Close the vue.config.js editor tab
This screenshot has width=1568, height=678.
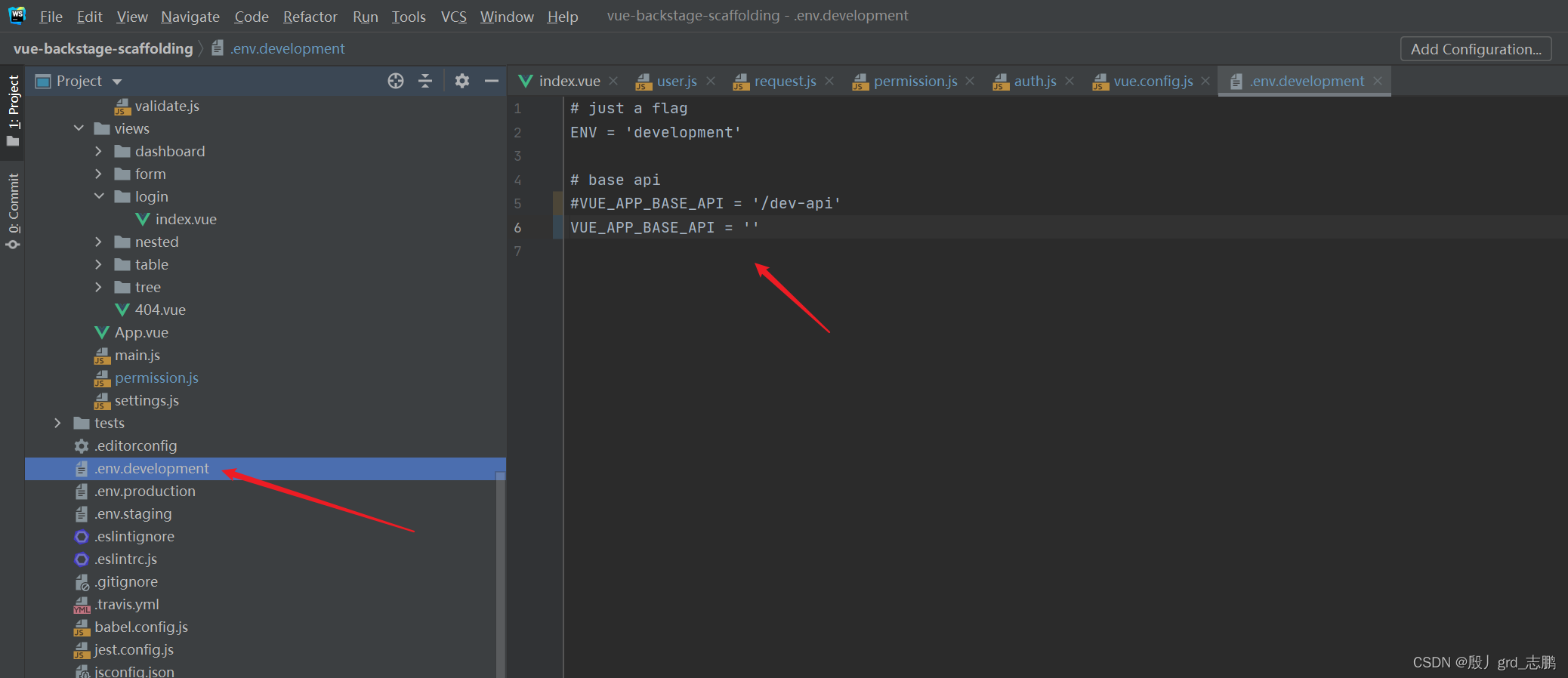click(x=1205, y=81)
